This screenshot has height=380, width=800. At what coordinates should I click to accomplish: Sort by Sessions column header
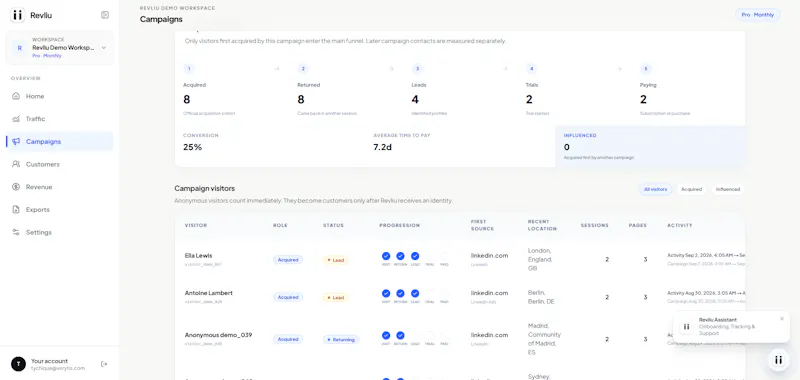594,225
